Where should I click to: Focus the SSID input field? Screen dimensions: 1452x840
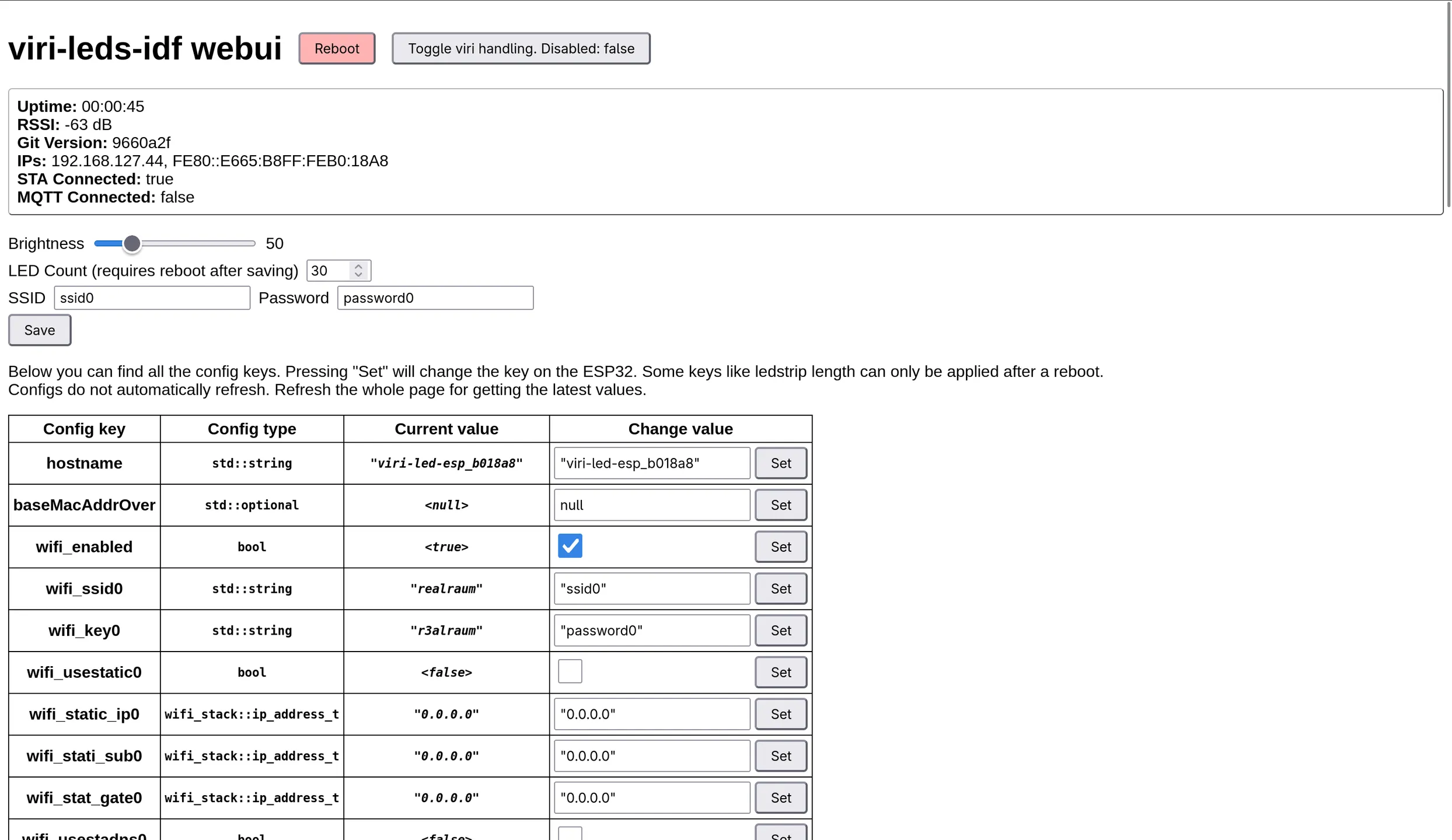(x=152, y=298)
